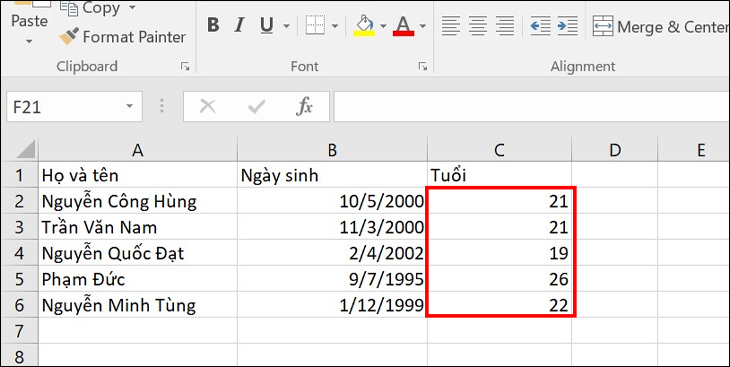730x367 pixels.
Task: Open font color dropdown arrow
Action: click(423, 26)
